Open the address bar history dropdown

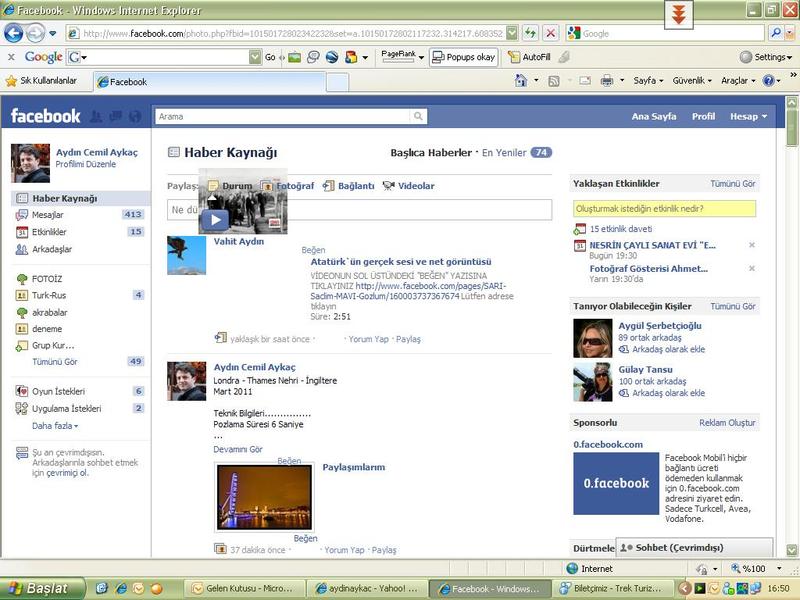click(512, 34)
